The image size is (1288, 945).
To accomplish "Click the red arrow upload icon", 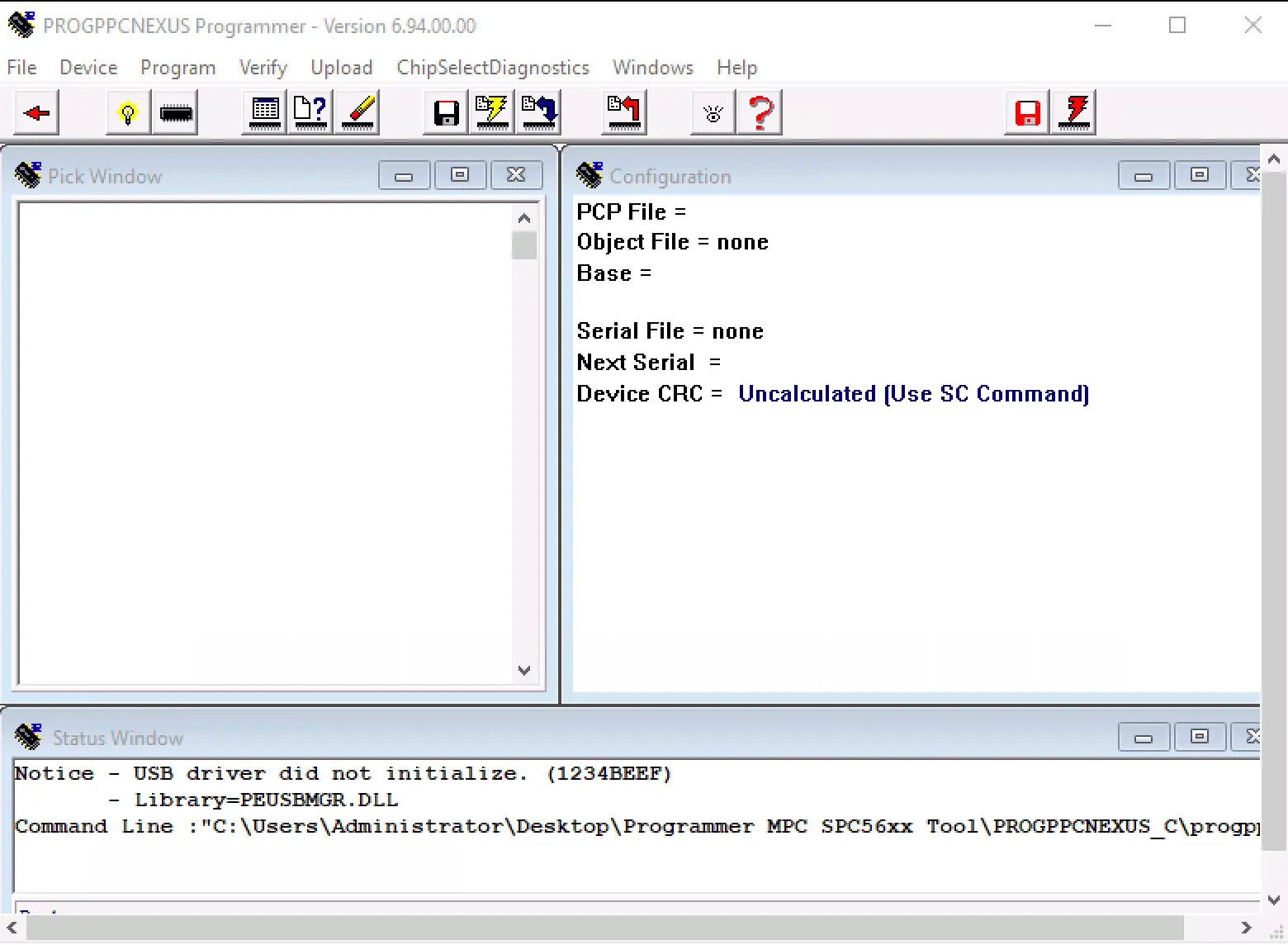I will tap(624, 112).
